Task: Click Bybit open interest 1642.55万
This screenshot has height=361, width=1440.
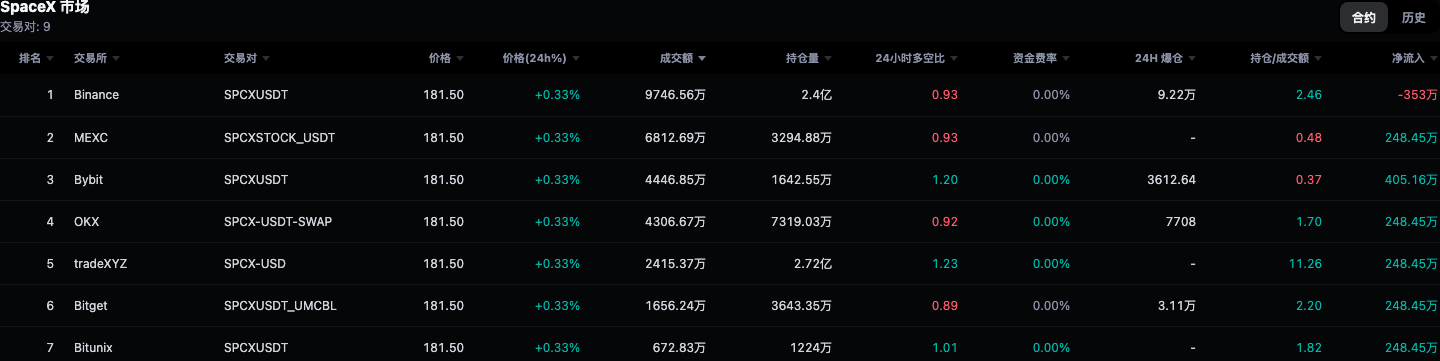Action: tap(801, 179)
